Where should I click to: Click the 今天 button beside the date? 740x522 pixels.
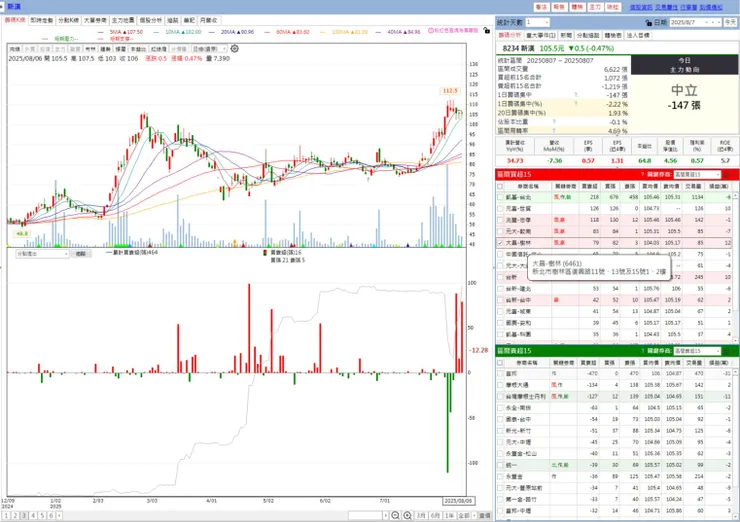coord(730,22)
